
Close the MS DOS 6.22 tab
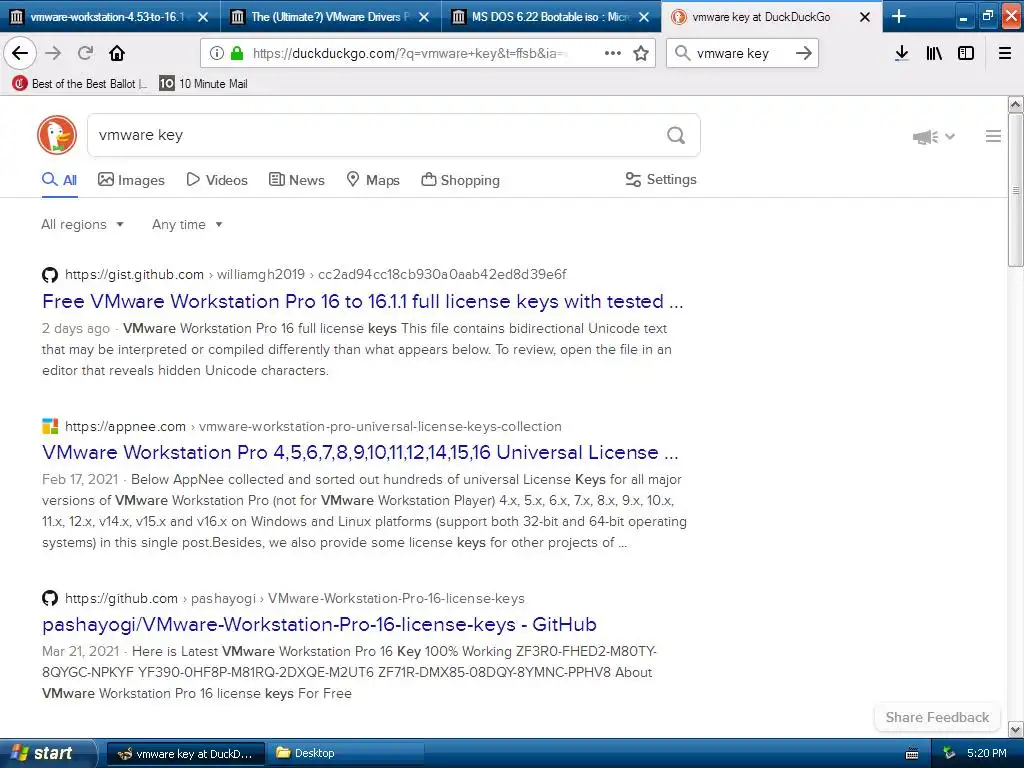click(x=644, y=17)
